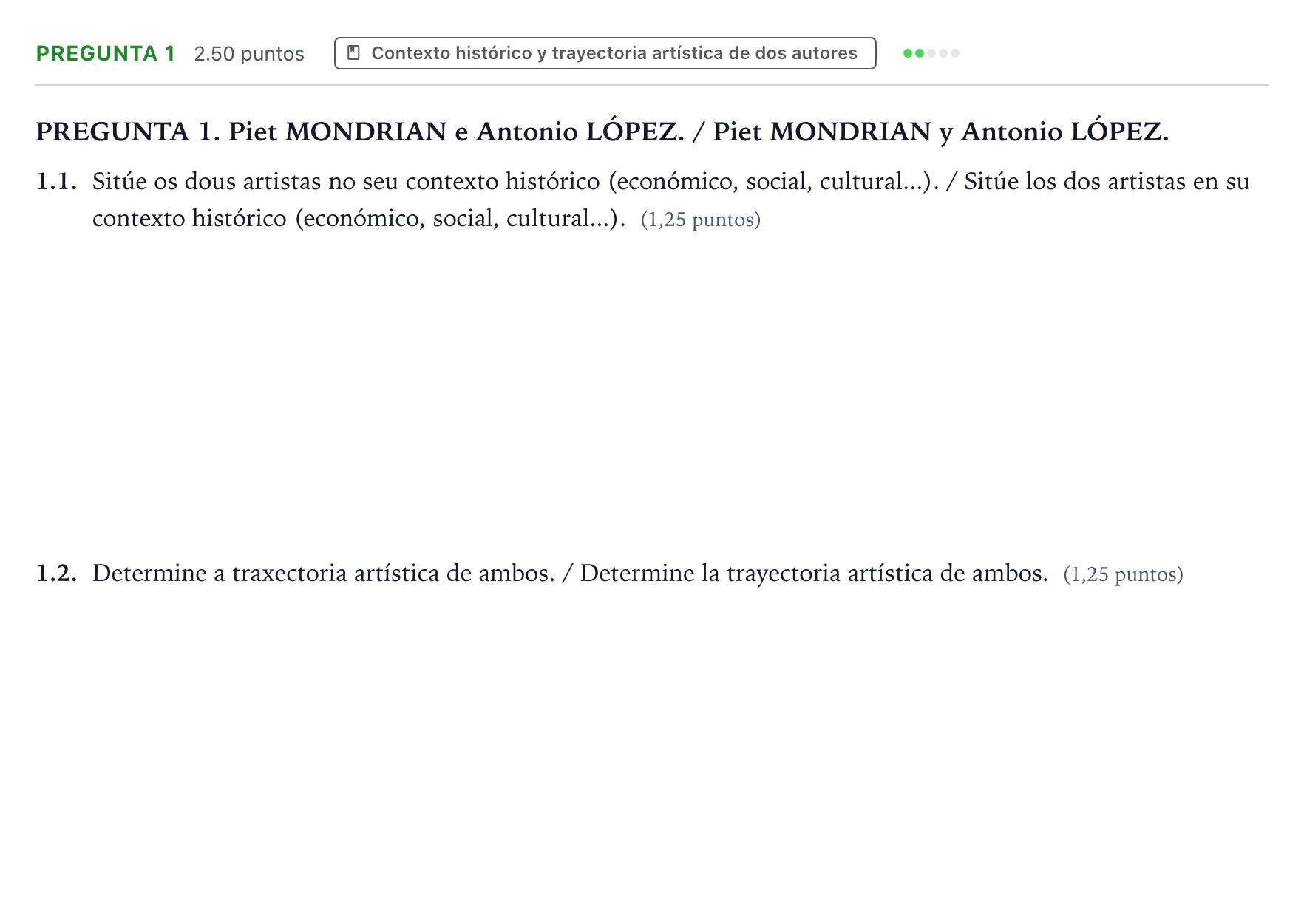Viewport: 1304px width, 924px height.
Task: Click '(1,25 puntos)' after question 1.1
Action: pos(701,220)
